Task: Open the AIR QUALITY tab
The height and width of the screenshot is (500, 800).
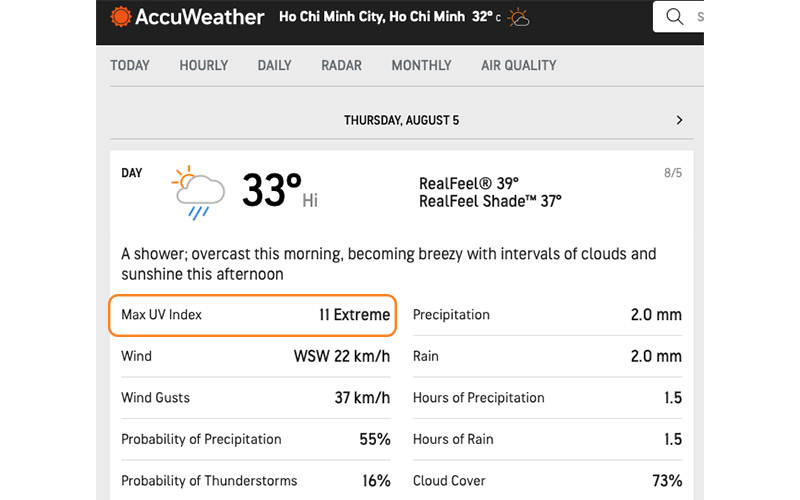Action: pos(518,65)
